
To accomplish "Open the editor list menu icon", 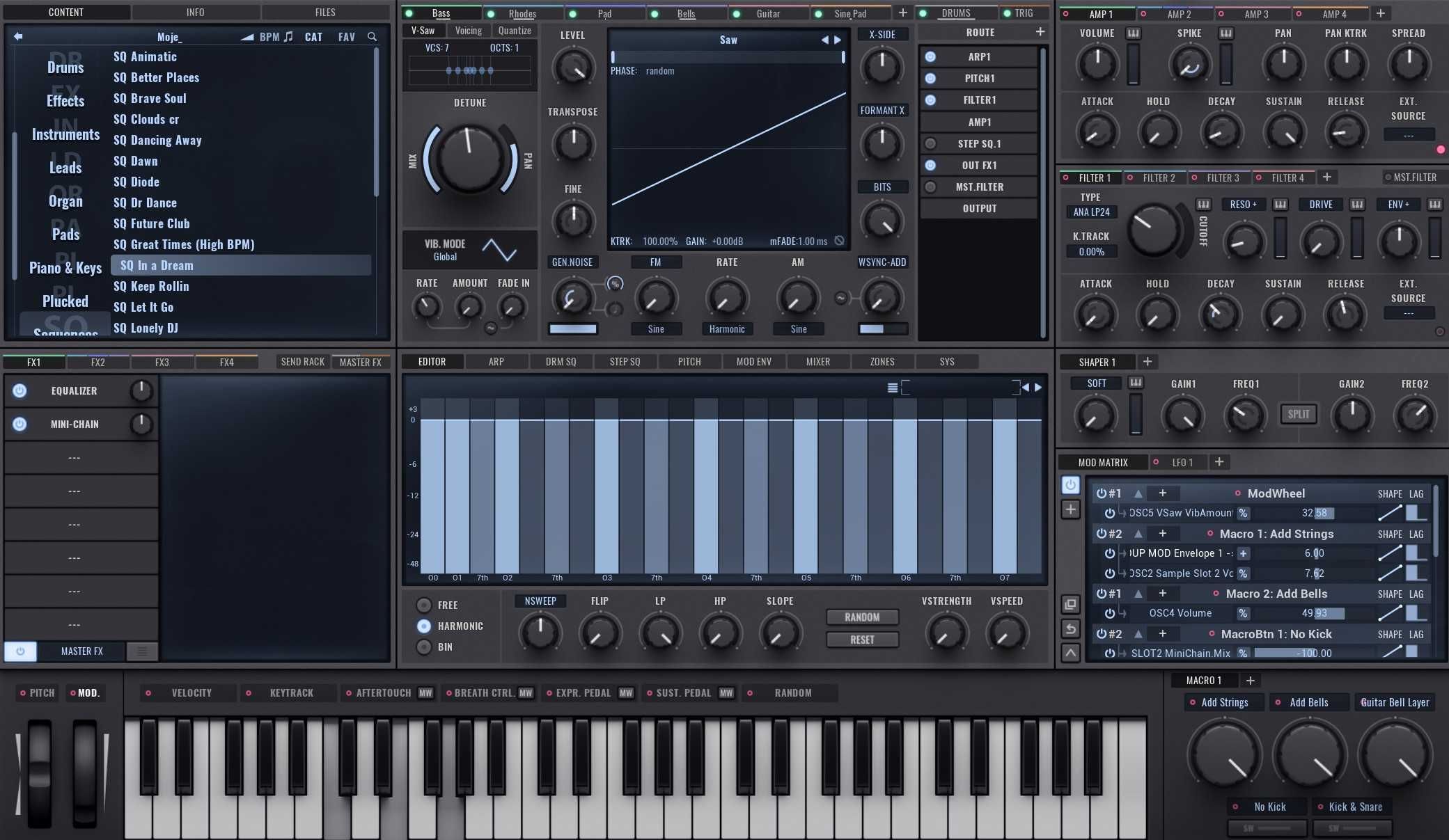I will 892,388.
